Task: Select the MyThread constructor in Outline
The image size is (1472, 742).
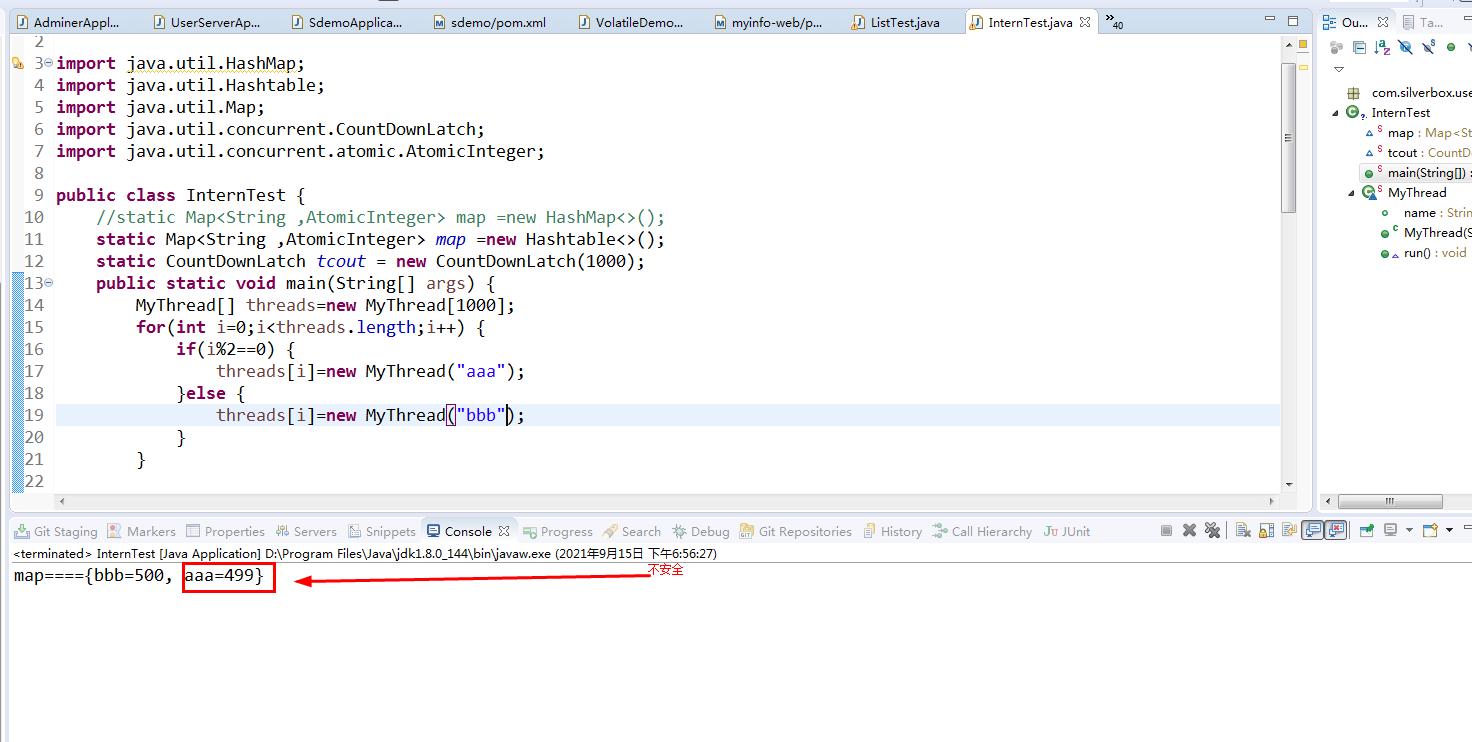Action: [x=1425, y=233]
